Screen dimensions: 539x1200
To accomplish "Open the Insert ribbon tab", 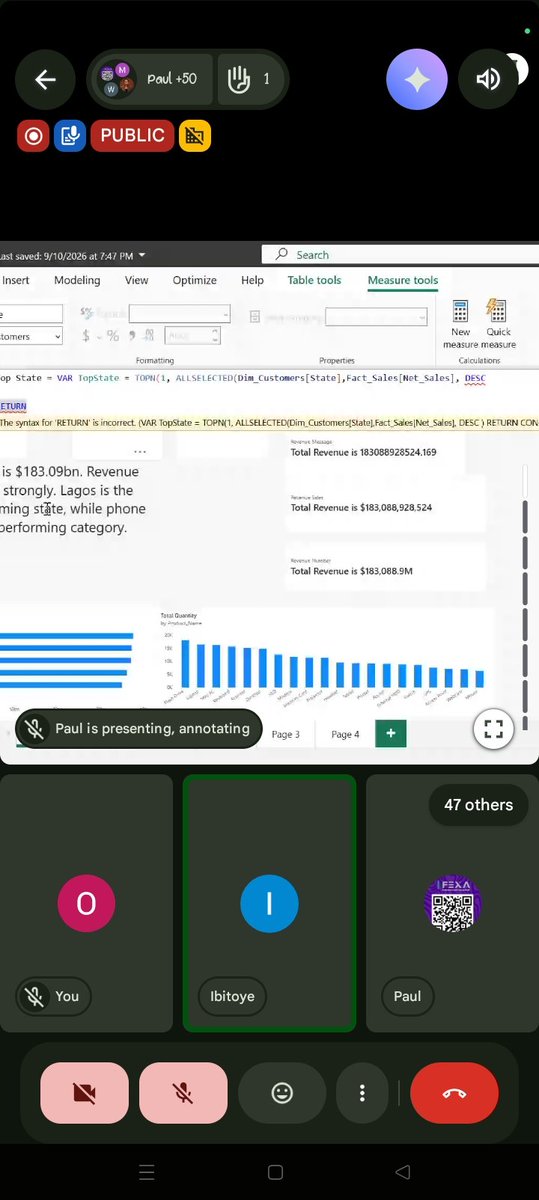I will [16, 281].
